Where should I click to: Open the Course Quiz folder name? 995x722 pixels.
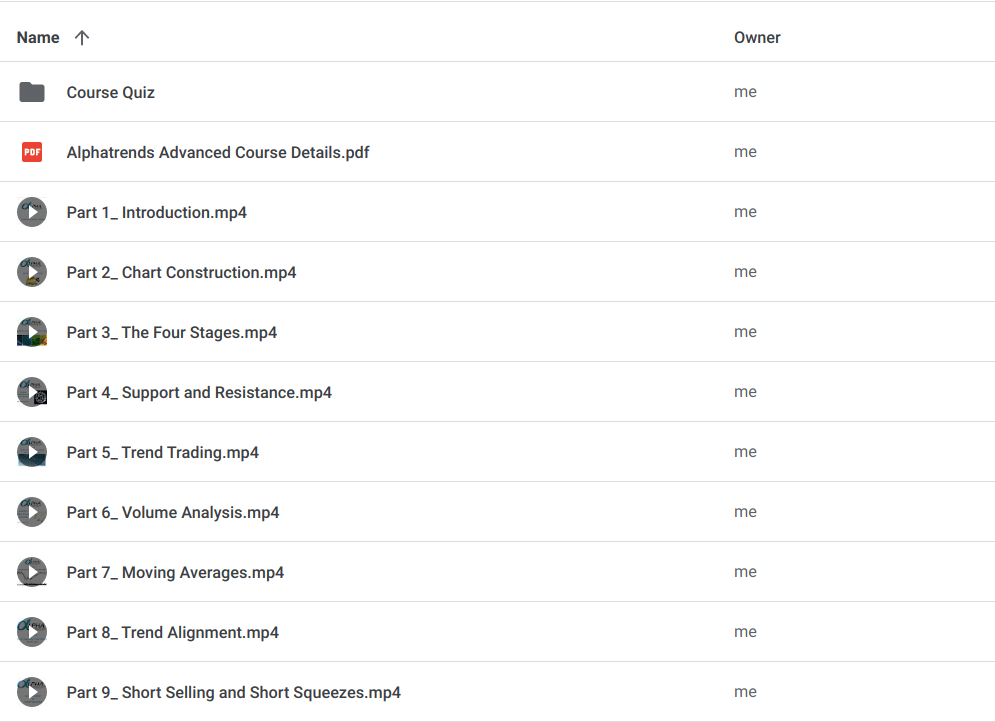pos(110,92)
